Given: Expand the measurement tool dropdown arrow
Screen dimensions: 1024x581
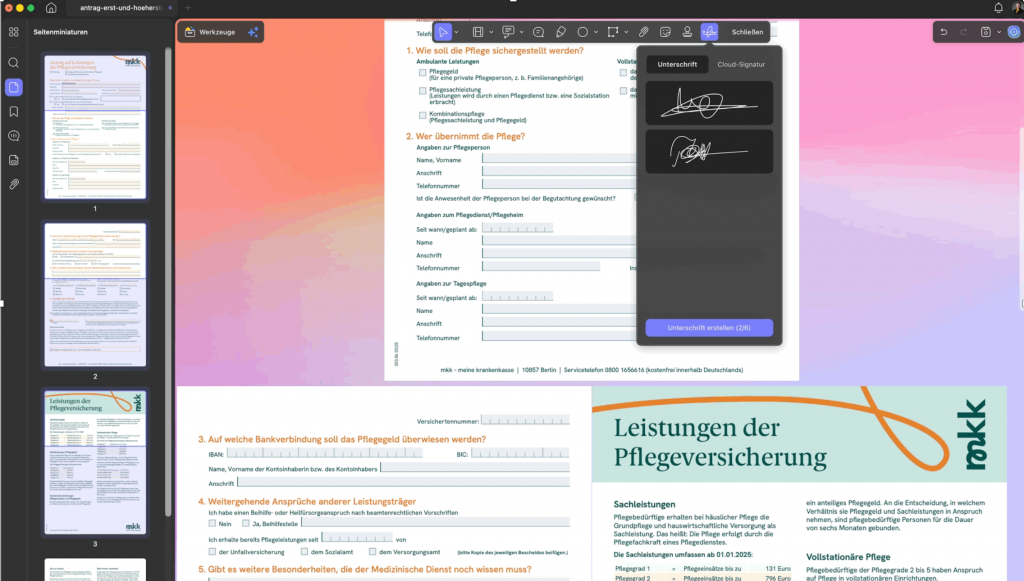Looking at the screenshot, I should pyautogui.click(x=626, y=32).
